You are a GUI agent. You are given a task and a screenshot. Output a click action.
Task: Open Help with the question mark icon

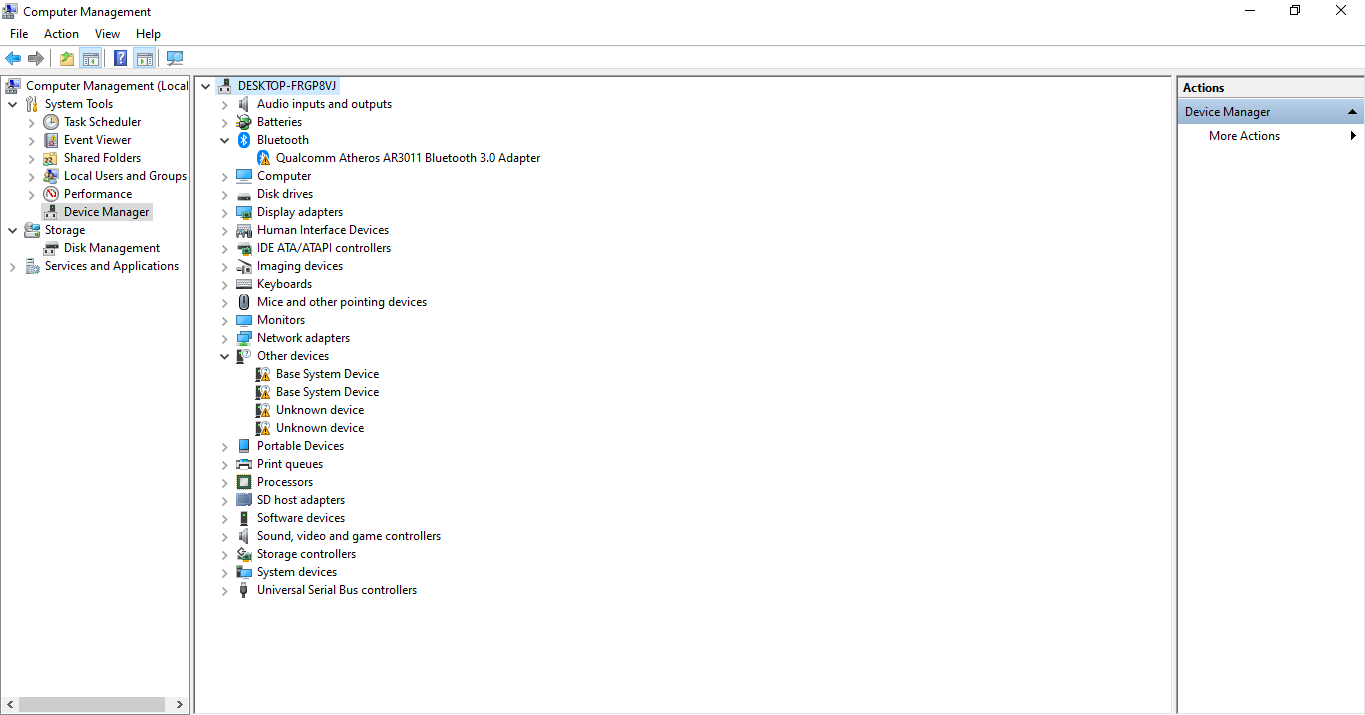coord(120,59)
